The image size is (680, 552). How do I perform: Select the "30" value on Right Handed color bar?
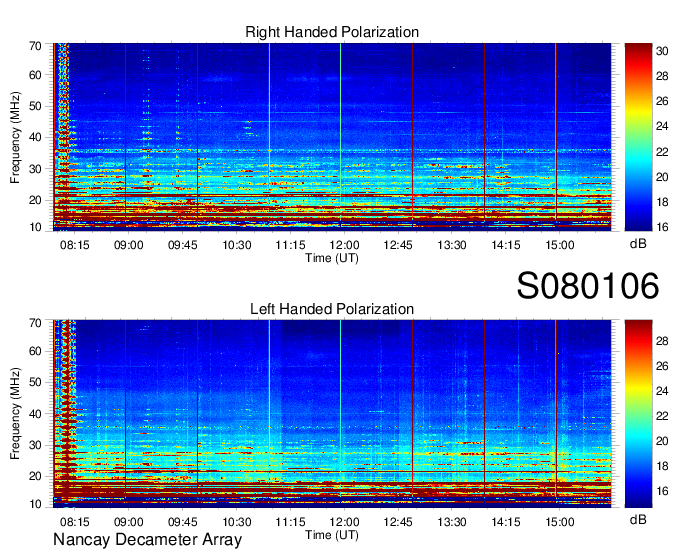662,51
